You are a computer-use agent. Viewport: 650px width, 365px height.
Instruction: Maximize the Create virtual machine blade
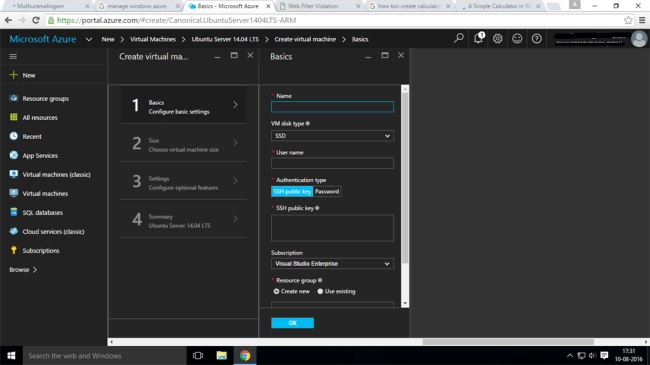[x=234, y=55]
